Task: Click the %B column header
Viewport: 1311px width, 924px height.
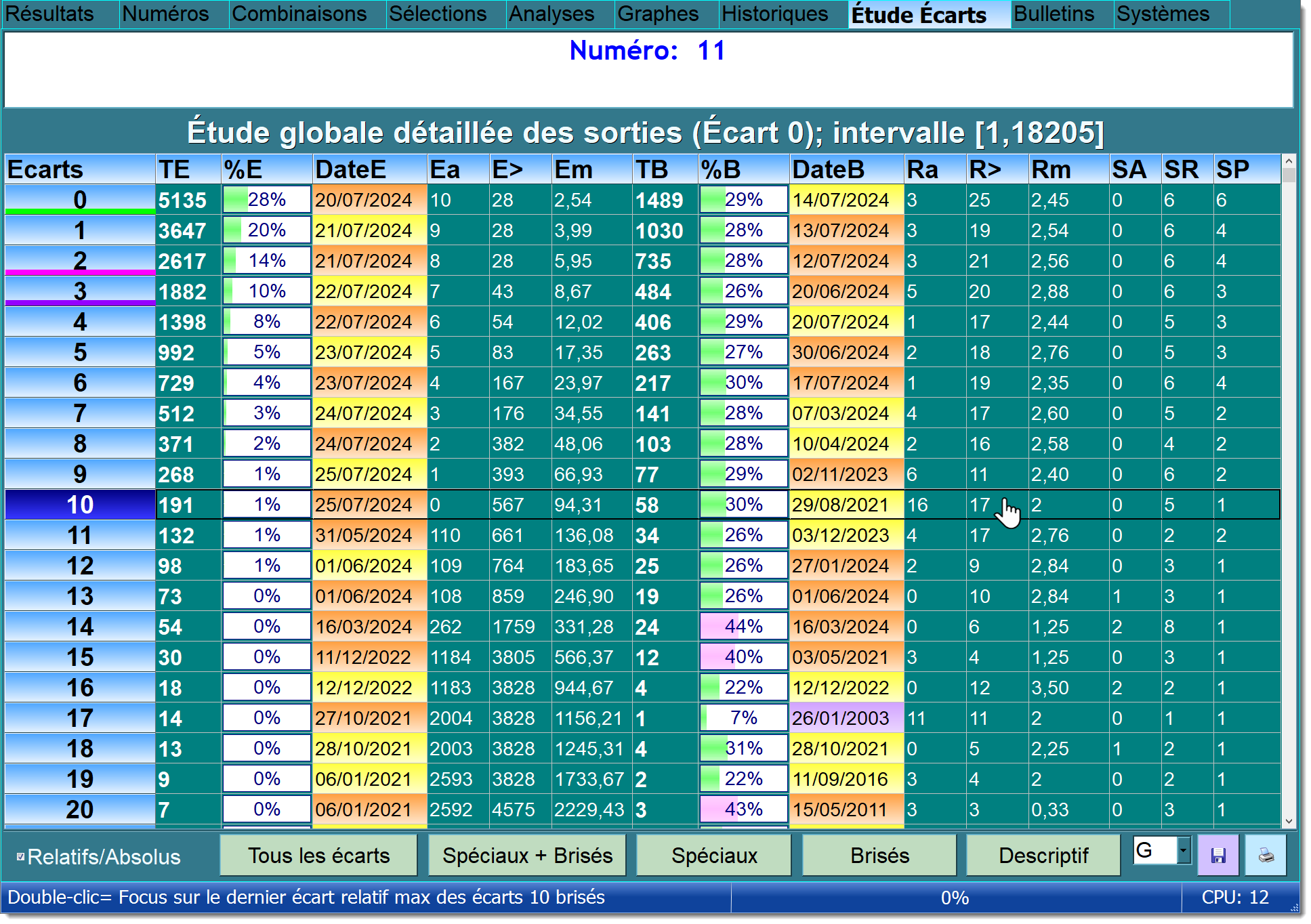Action: tap(744, 169)
